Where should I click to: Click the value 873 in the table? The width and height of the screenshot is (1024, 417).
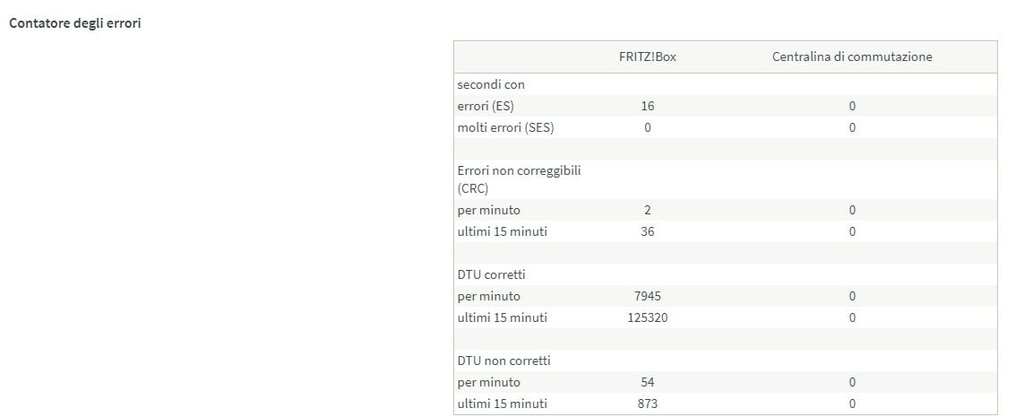(647, 404)
